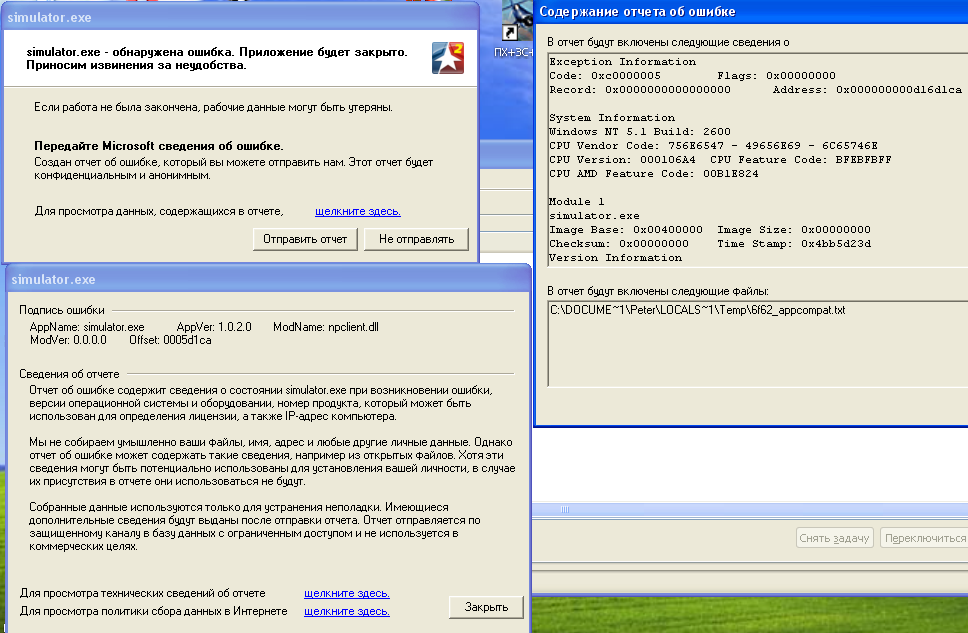Click 'Передайте Microsoft сведения об ошибке' heading
The image size is (968, 633).
(159, 146)
